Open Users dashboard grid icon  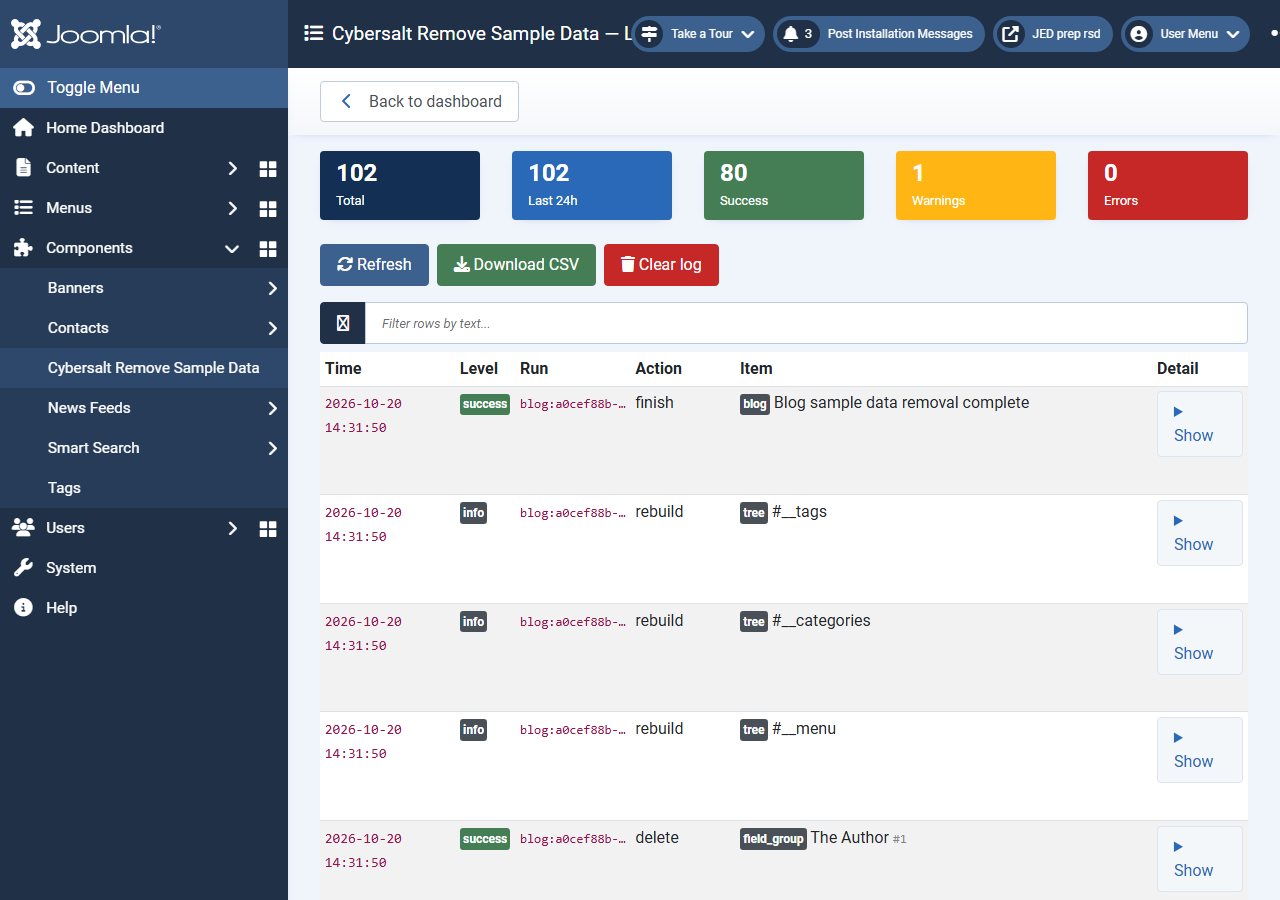point(268,528)
